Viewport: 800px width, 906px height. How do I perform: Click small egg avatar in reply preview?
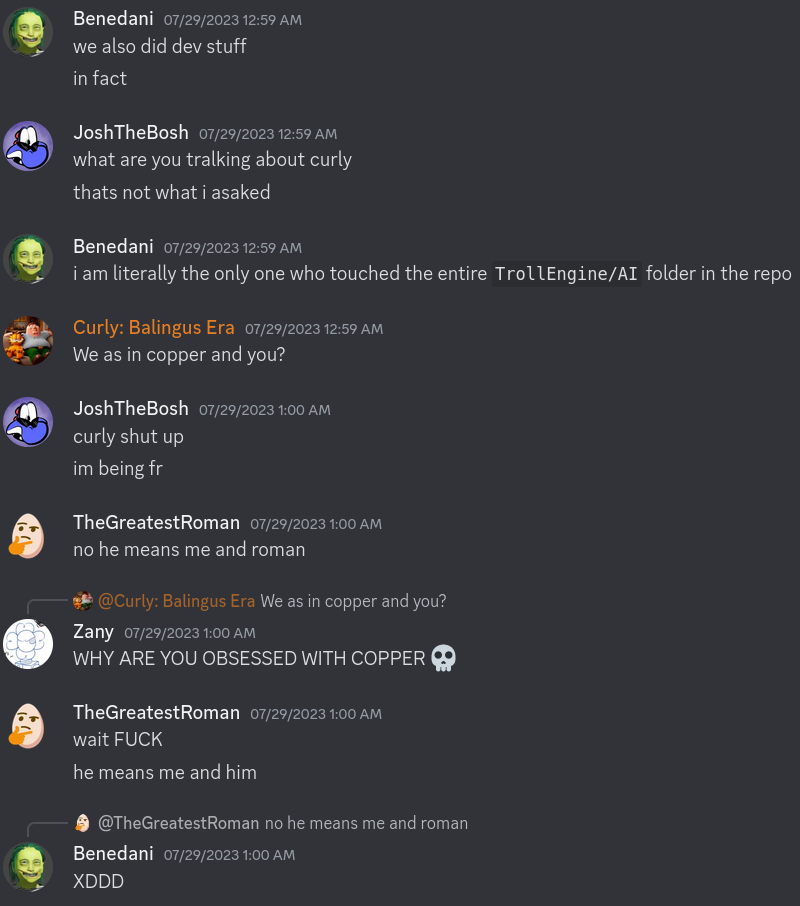coord(83,823)
